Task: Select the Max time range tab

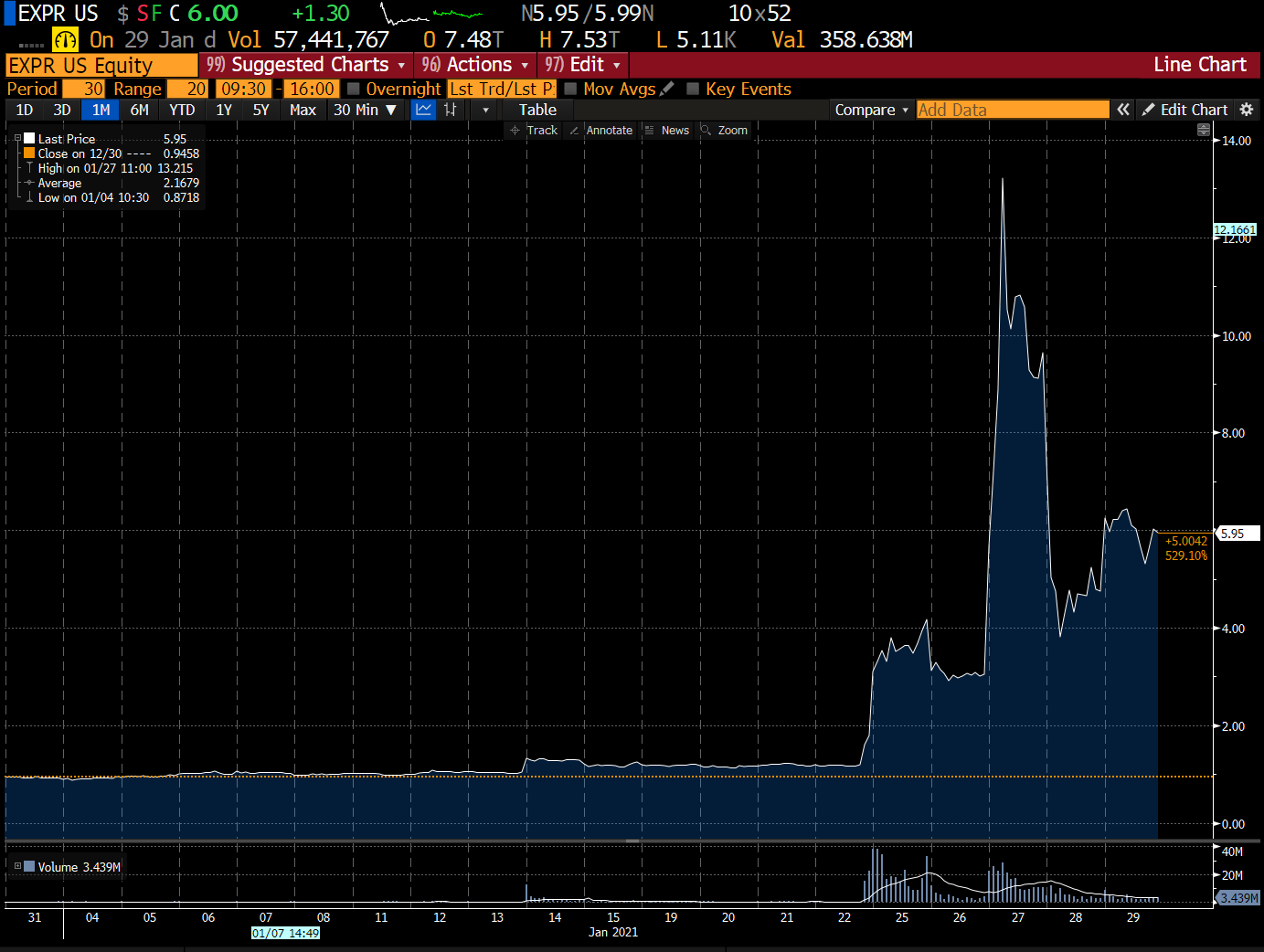Action: (303, 110)
